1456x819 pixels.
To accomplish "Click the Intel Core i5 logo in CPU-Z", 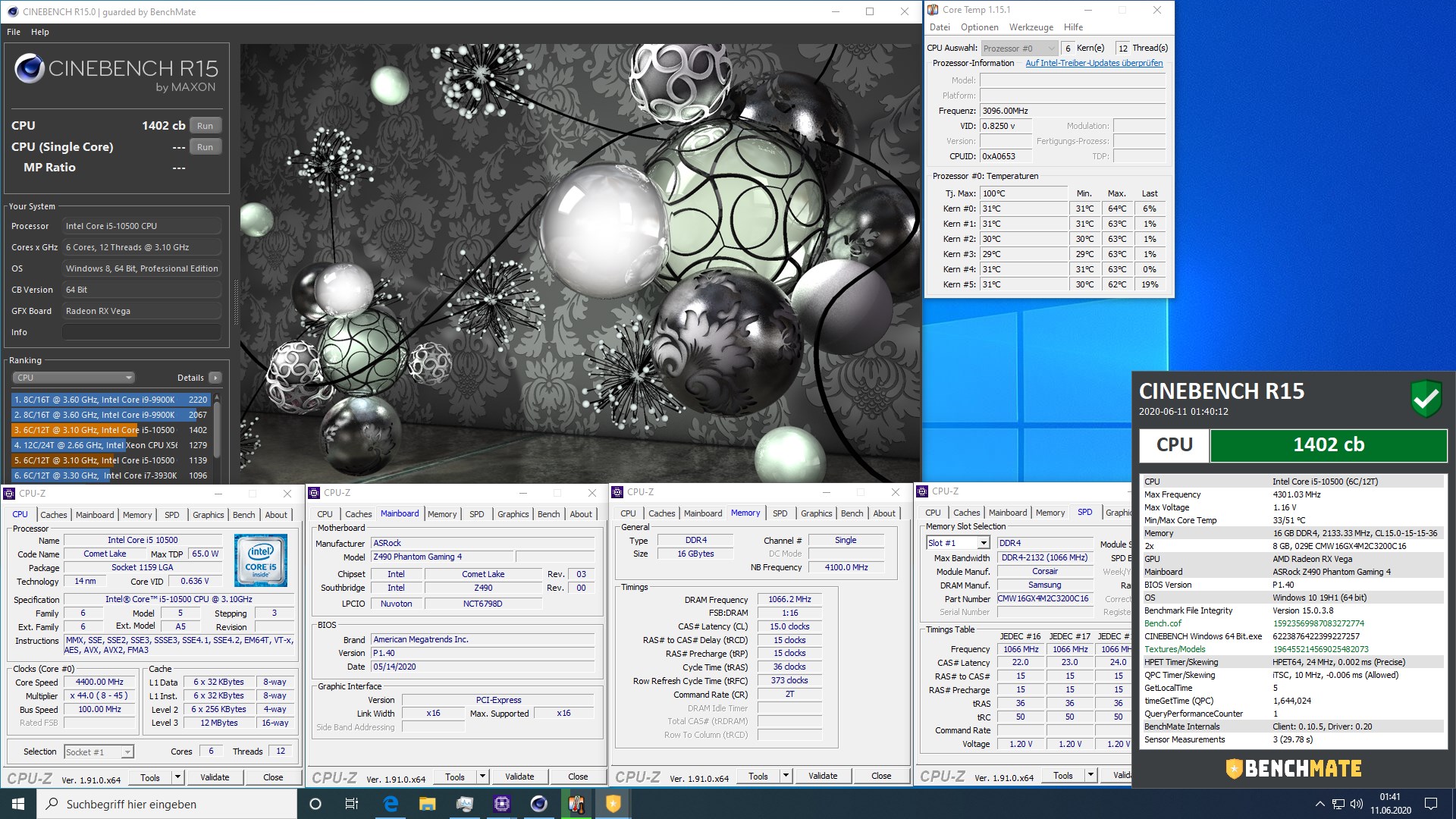I will 261,560.
